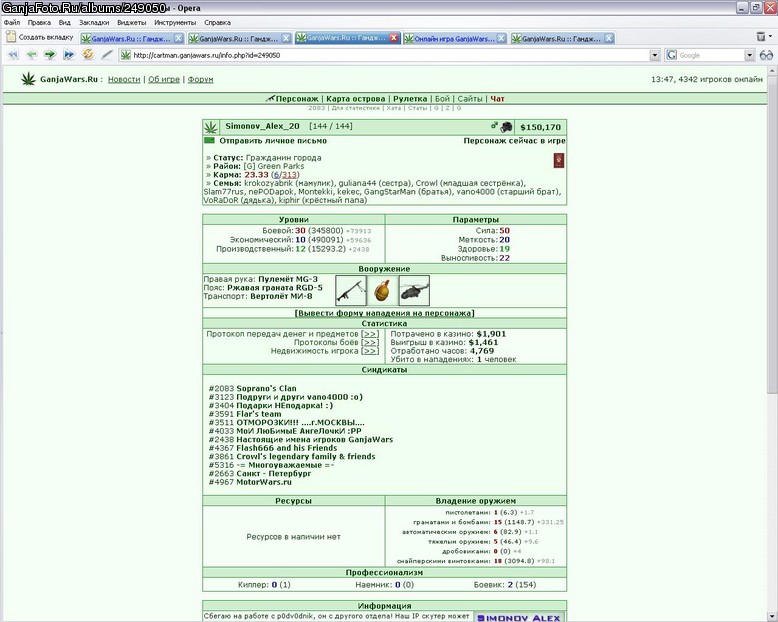Click the [G] Green Parks district link
The height and width of the screenshot is (622, 778).
click(x=273, y=166)
